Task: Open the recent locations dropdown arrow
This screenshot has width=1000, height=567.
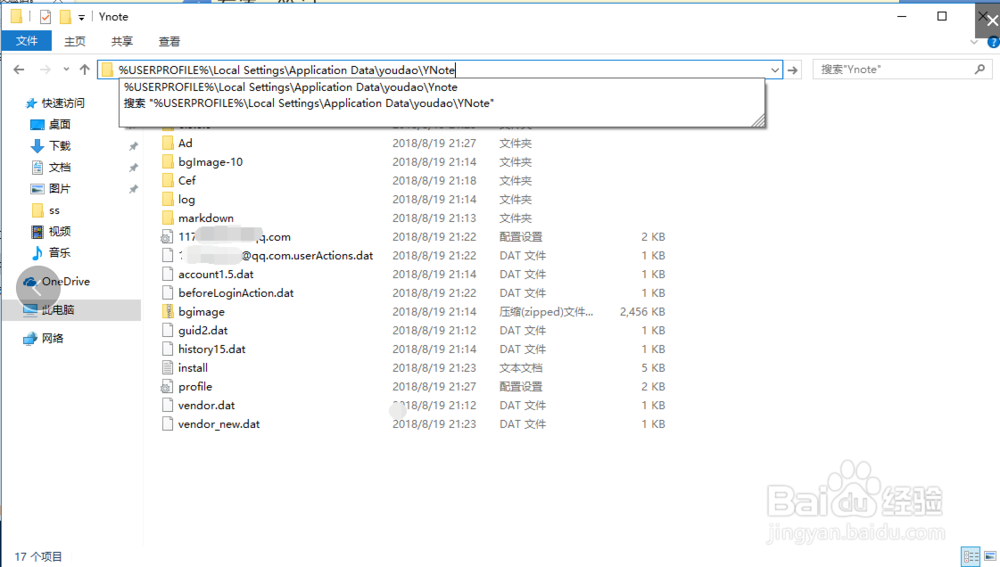Action: (x=66, y=70)
